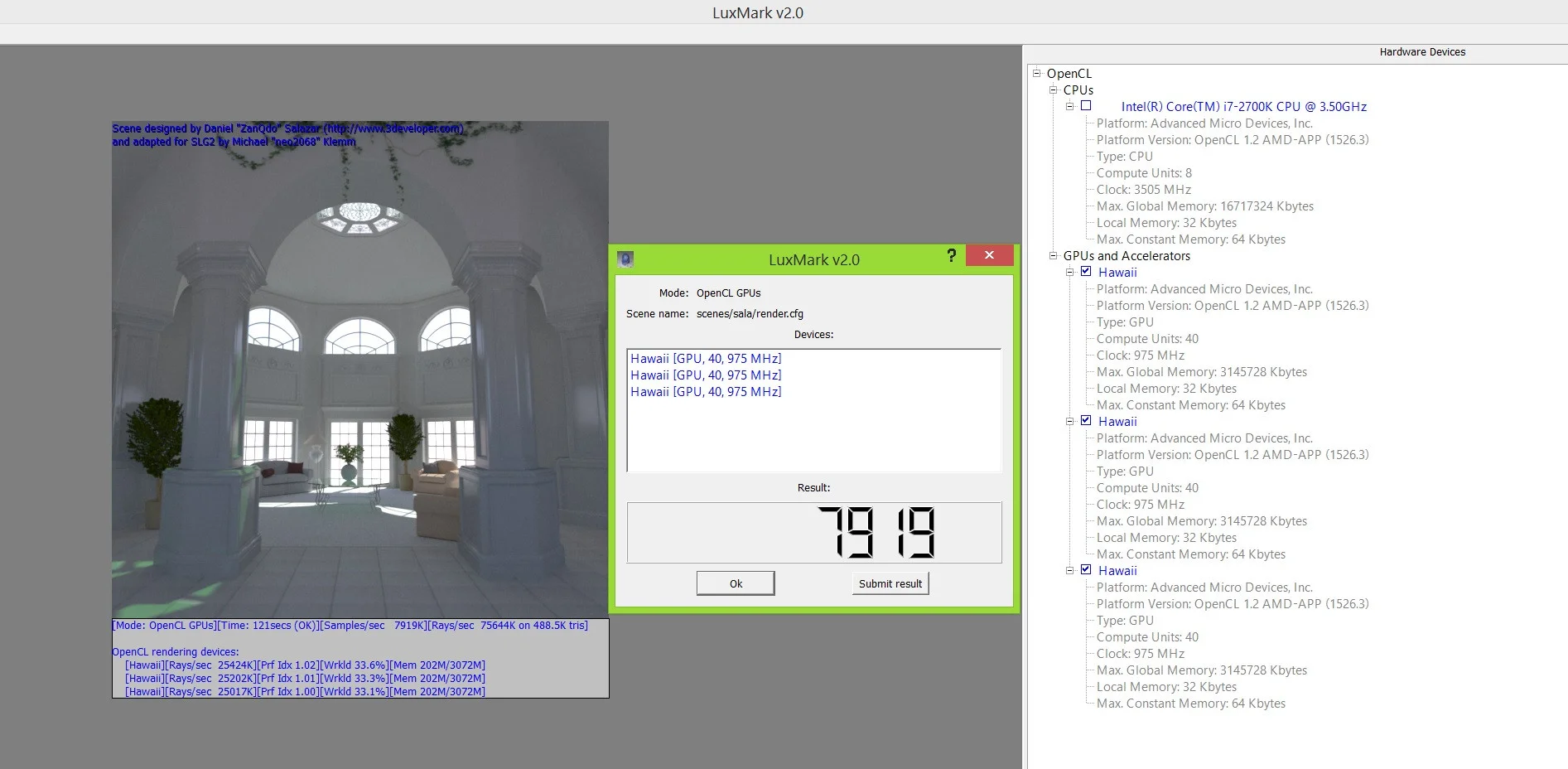Collapse the OpenCL root tree node
This screenshot has width=1568, height=769.
point(1036,73)
